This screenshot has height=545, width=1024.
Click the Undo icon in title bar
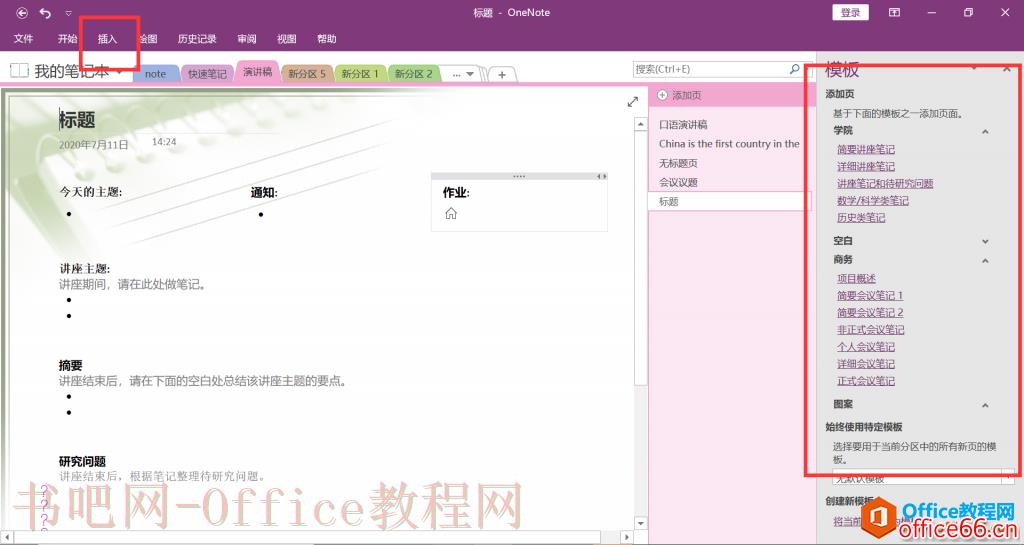click(45, 12)
